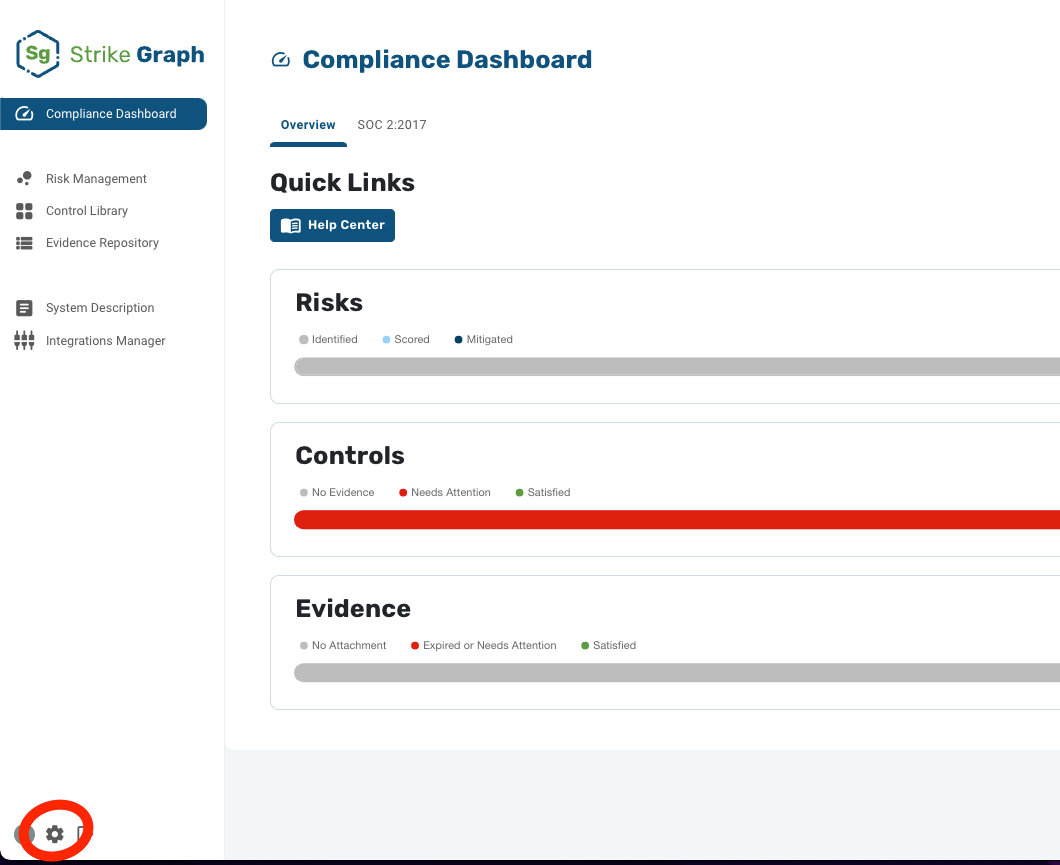1060x865 pixels.
Task: Click the Evidence Repository list icon
Action: (24, 243)
